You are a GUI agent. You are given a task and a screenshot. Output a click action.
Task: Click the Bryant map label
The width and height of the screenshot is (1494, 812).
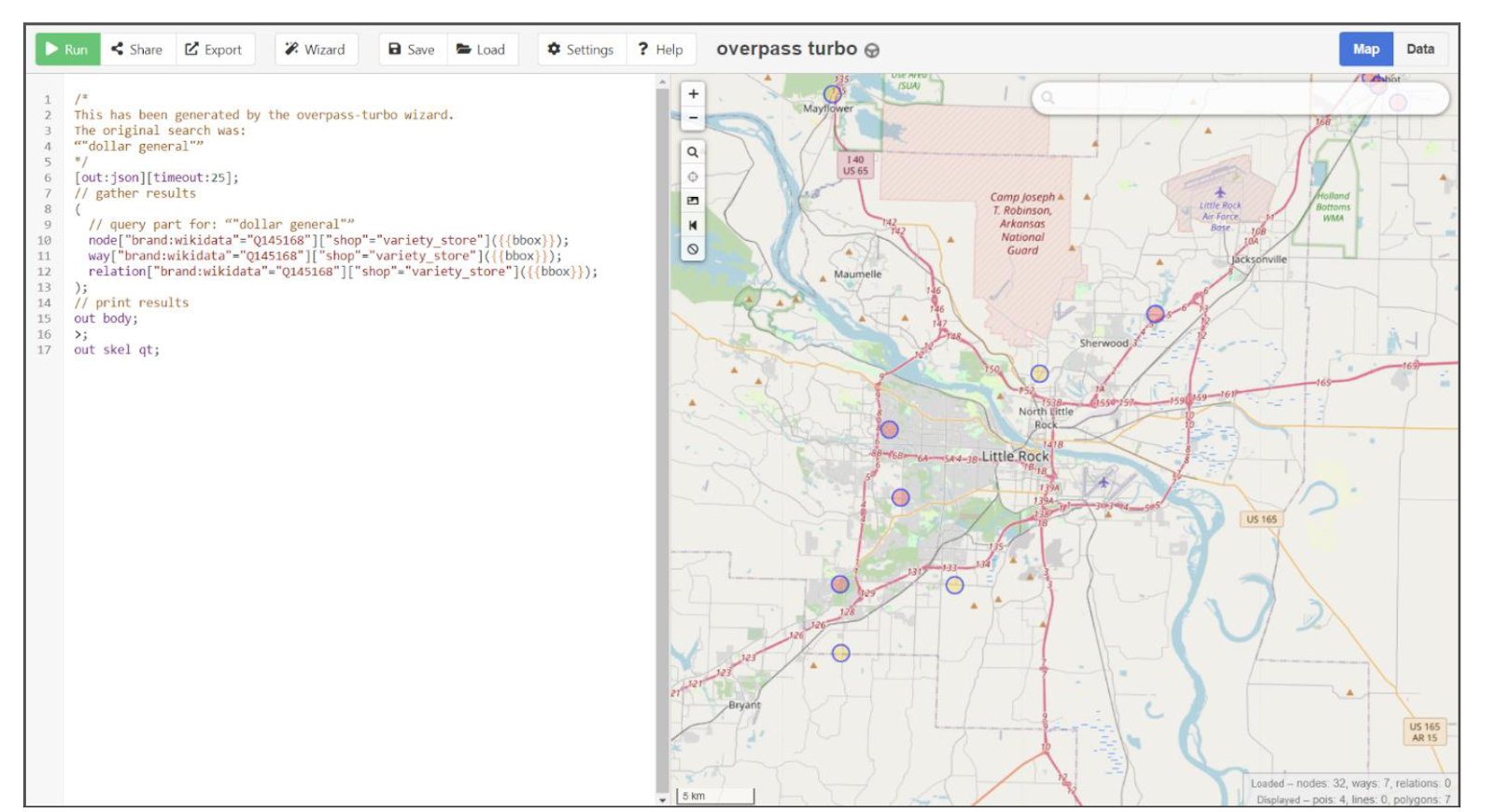[744, 705]
